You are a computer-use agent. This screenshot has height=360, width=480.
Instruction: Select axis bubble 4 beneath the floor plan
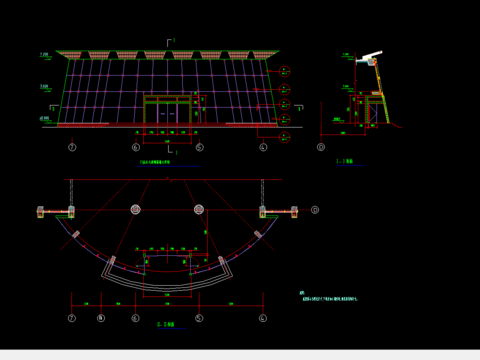pyautogui.click(x=263, y=318)
